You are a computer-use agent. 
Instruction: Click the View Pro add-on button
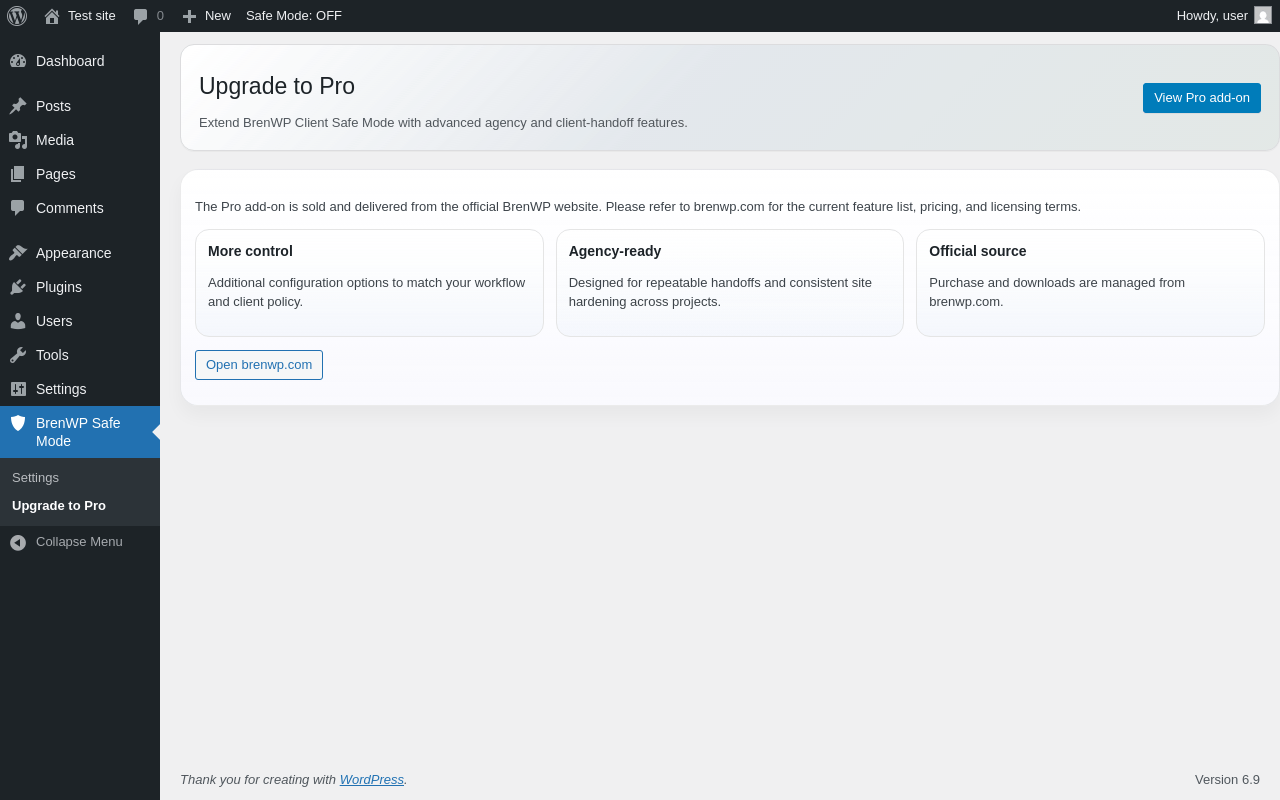point(1201,98)
